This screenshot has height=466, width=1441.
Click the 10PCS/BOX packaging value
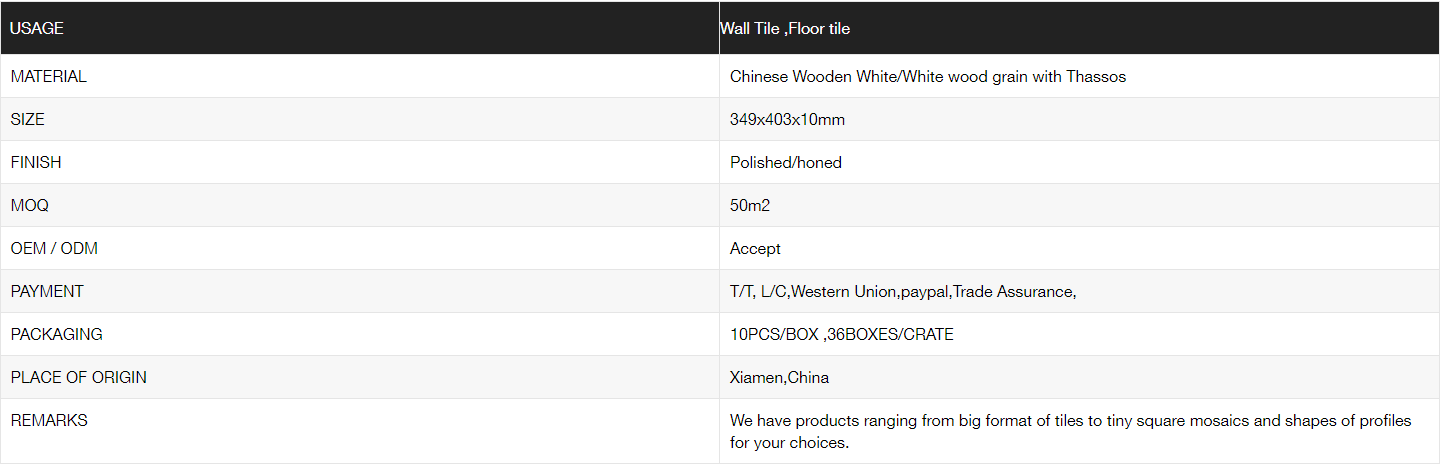tap(841, 335)
